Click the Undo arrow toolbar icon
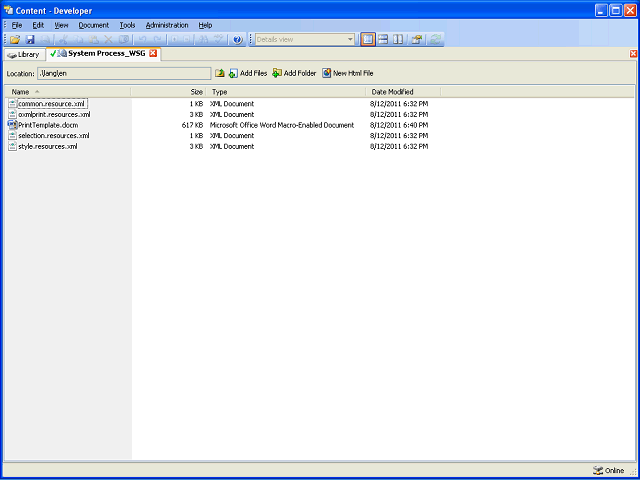Screen dimensions: 640x480 tap(142, 40)
